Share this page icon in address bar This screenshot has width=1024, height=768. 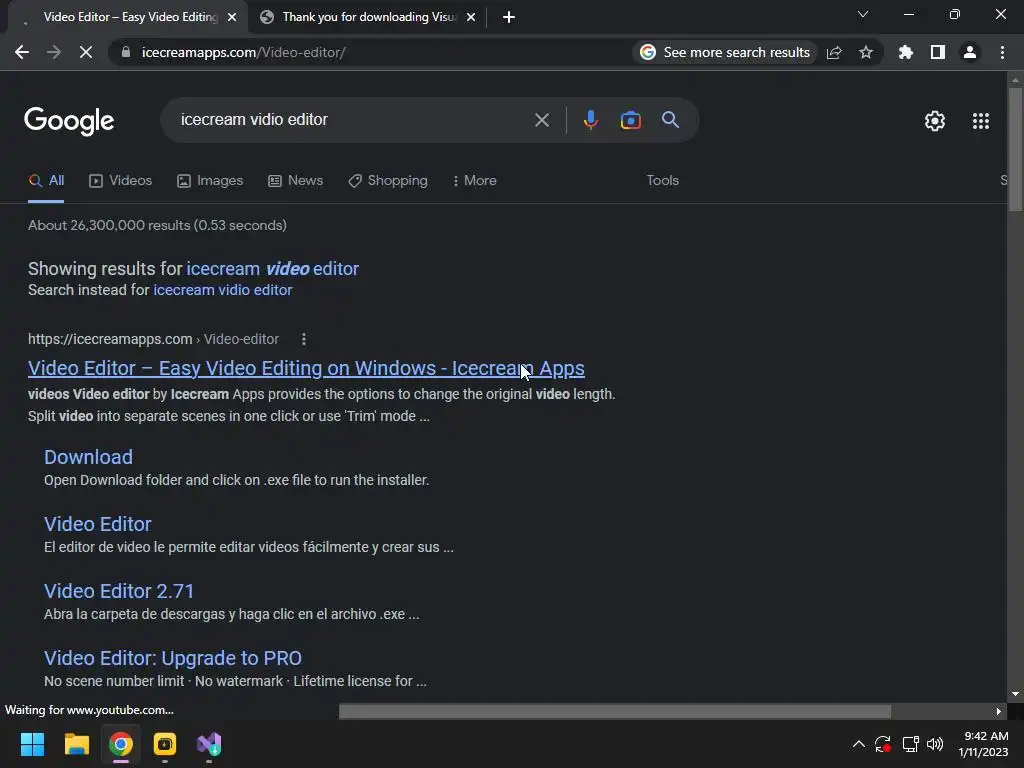(834, 52)
